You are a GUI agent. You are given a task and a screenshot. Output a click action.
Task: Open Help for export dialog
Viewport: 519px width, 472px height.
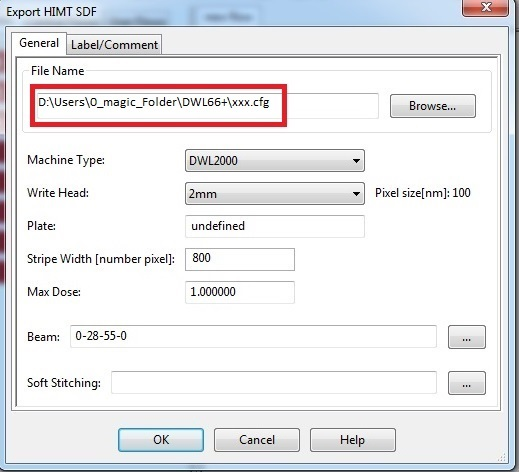353,440
